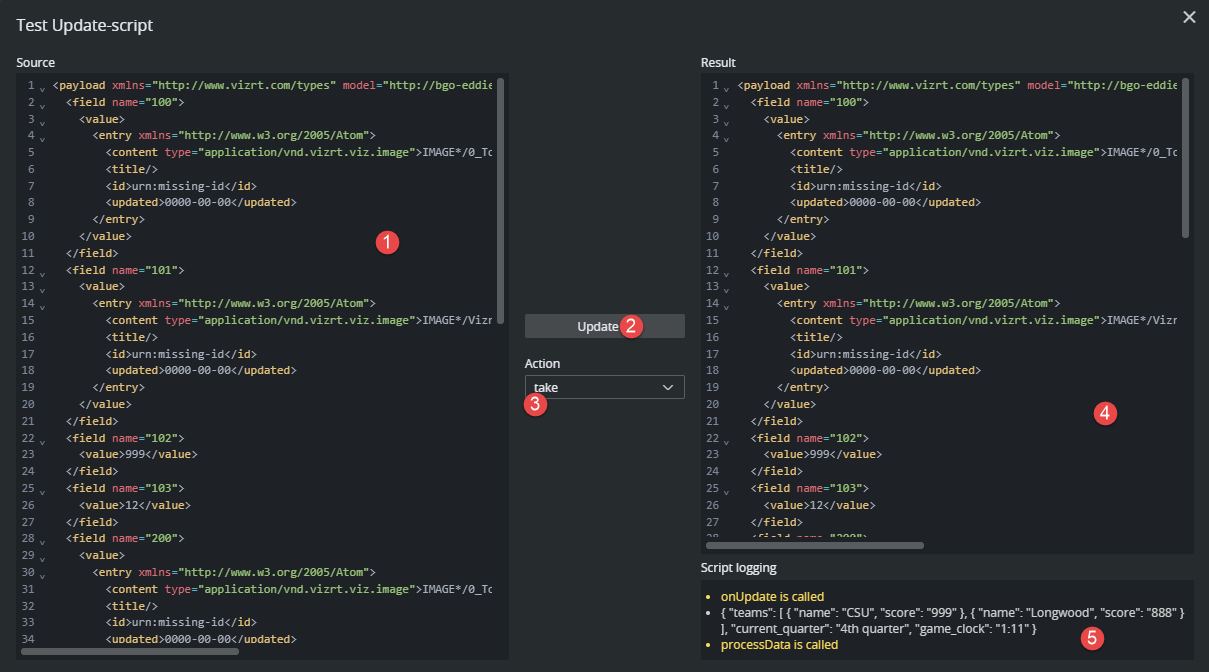
Task: Collapse the payload element in Result line 1
Action: (726, 88)
